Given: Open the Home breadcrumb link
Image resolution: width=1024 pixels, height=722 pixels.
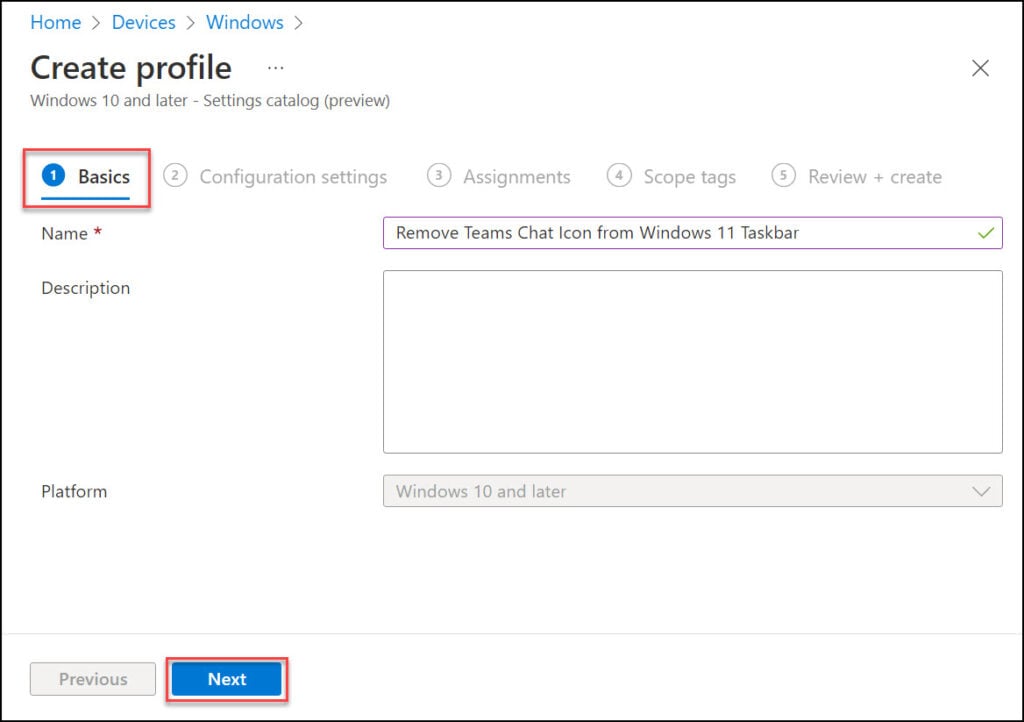Looking at the screenshot, I should click(x=56, y=23).
